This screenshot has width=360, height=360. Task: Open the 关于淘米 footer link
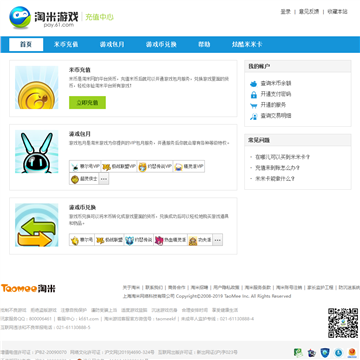point(131,288)
